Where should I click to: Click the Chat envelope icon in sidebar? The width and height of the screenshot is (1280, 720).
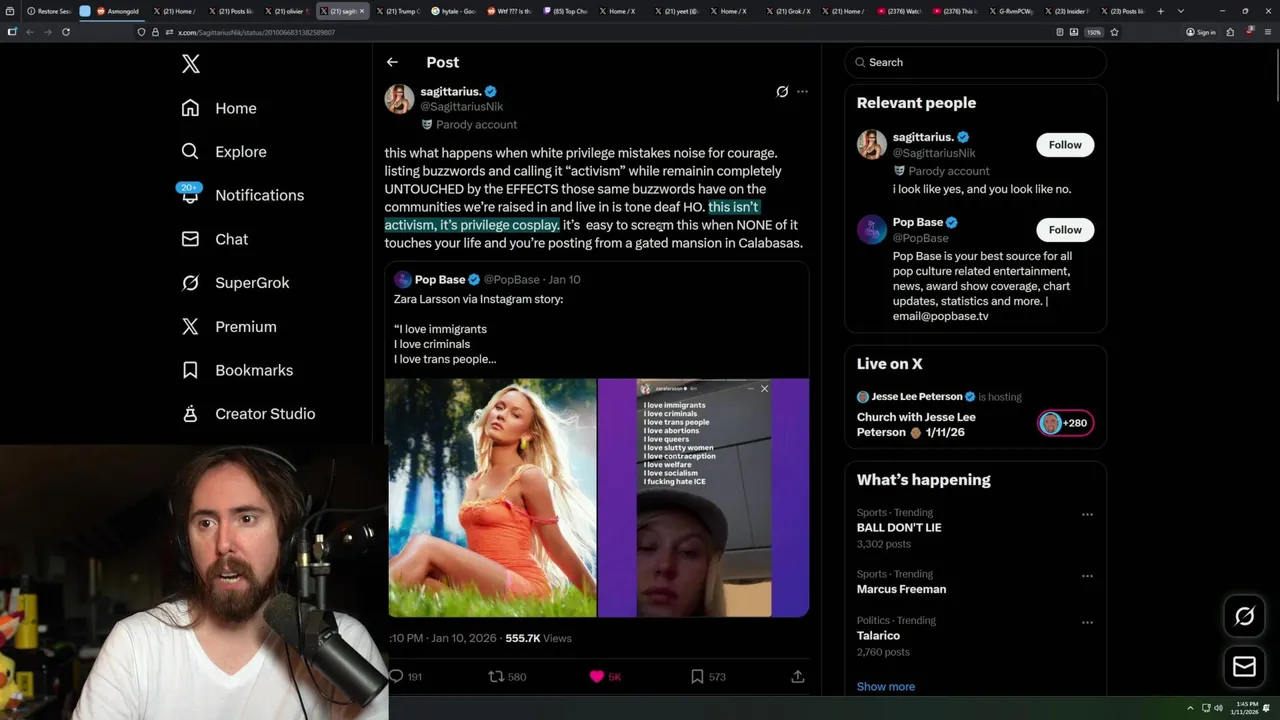tap(190, 239)
